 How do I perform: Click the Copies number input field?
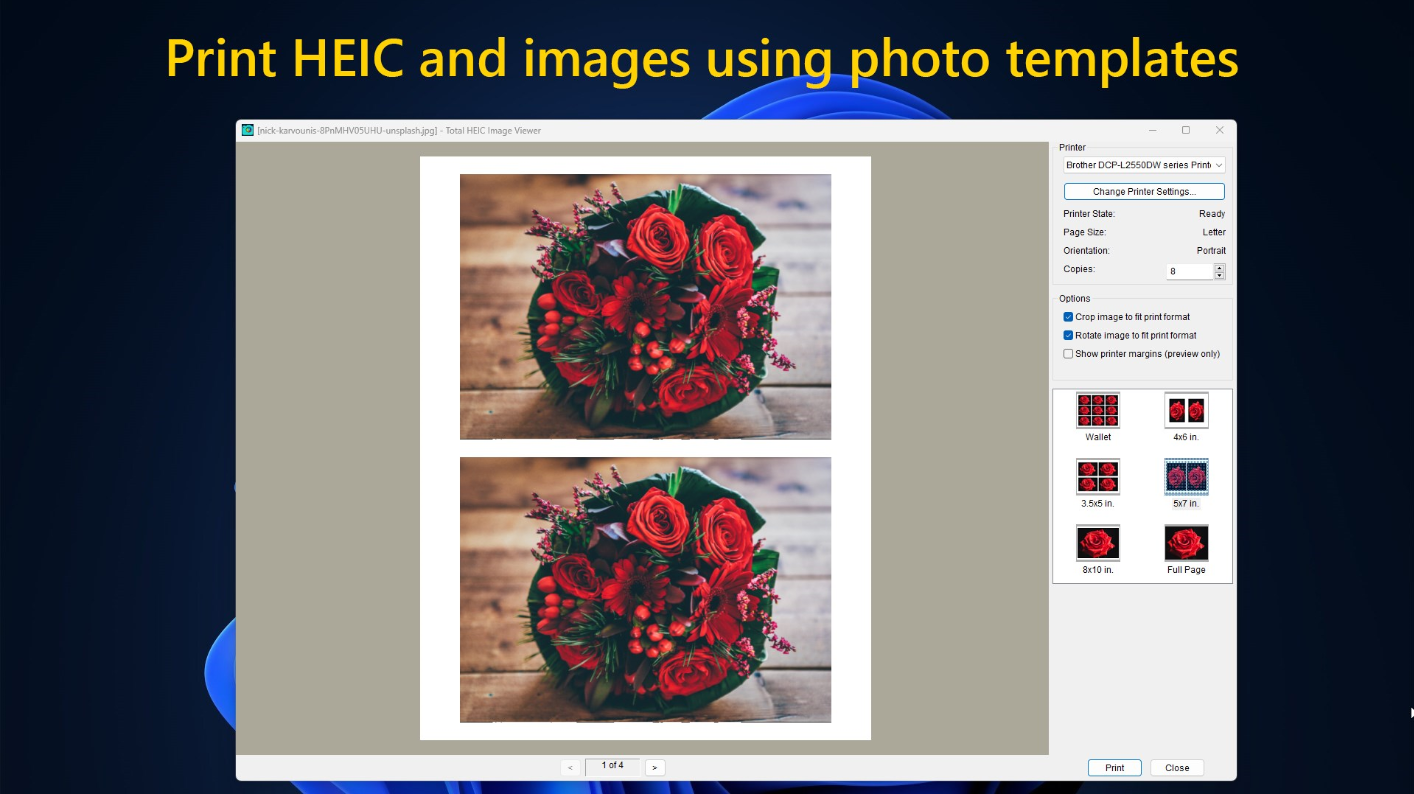tap(1188, 271)
